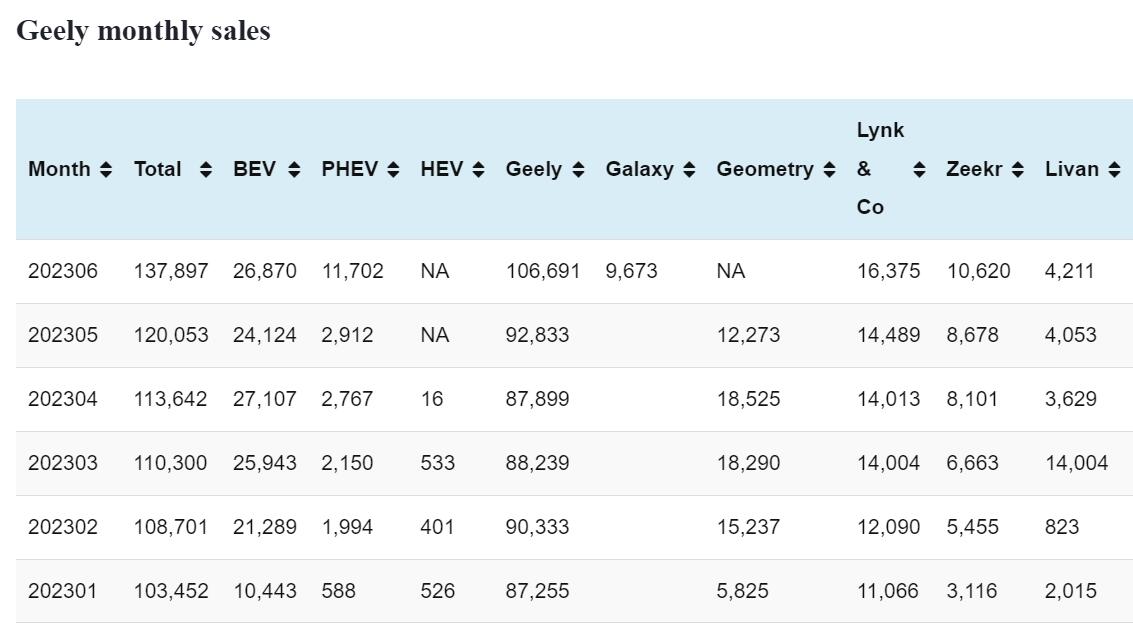Click the Livan sort arrows
Image resolution: width=1133 pixels, height=629 pixels.
(x=1114, y=170)
